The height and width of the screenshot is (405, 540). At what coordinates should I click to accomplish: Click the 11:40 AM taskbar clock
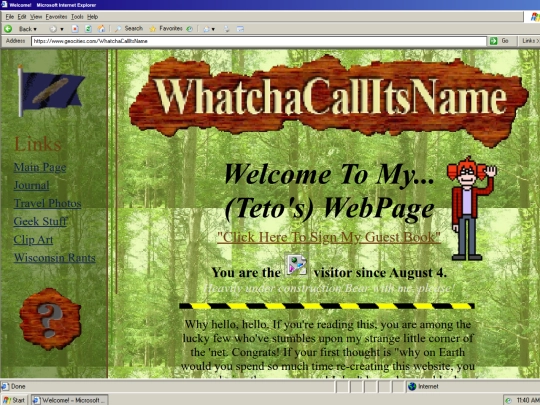[528, 400]
